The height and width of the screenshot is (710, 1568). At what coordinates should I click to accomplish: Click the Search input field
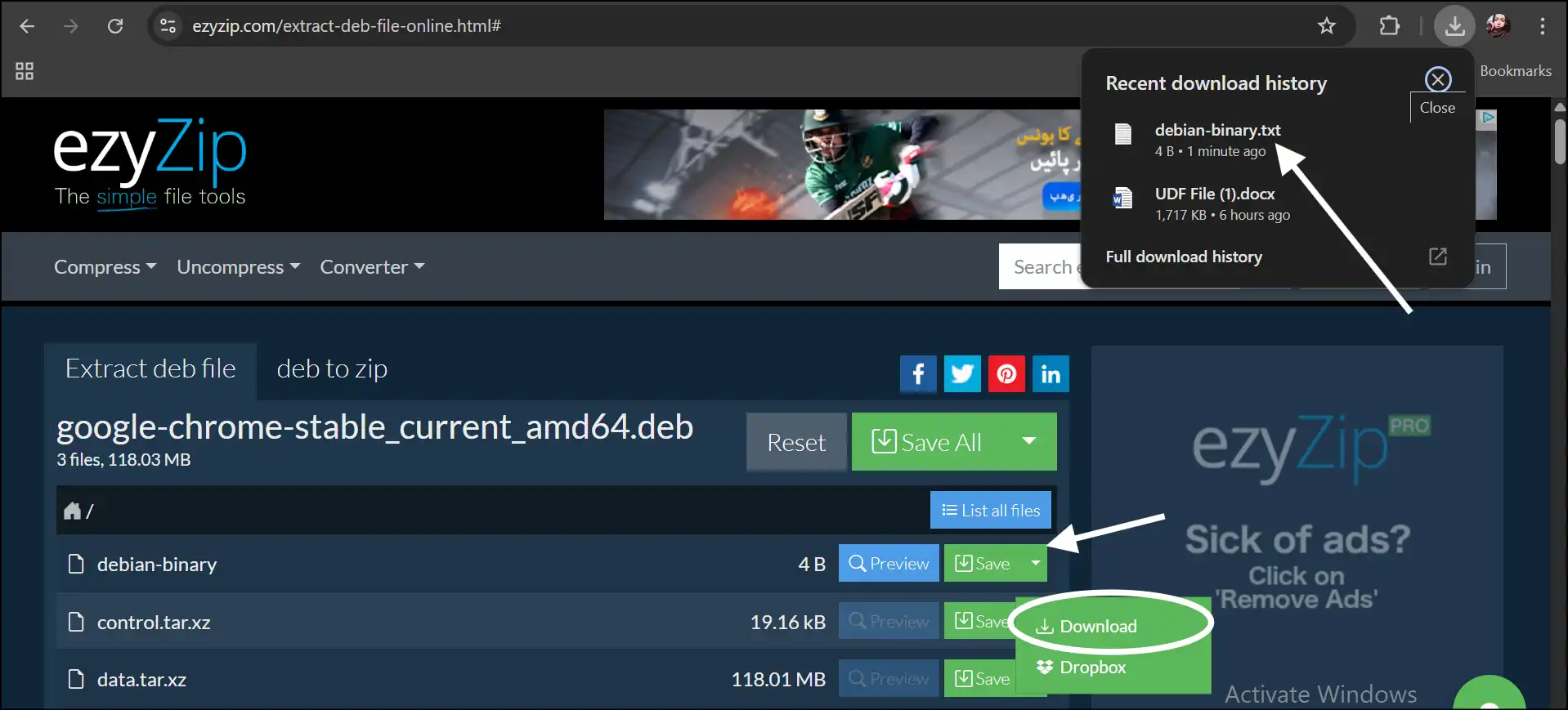coord(1040,266)
